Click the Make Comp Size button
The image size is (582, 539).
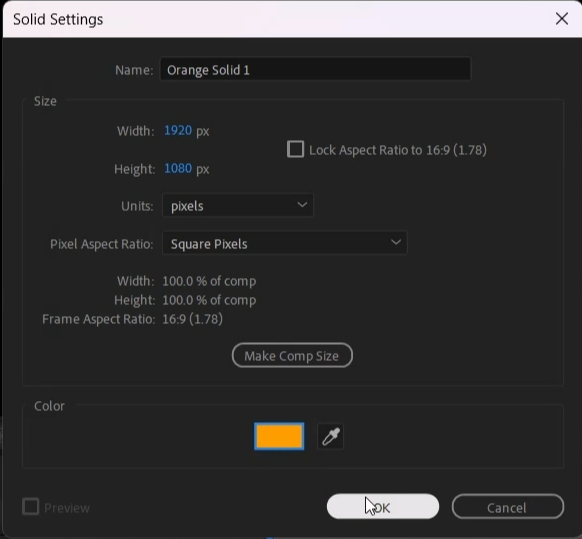point(292,355)
